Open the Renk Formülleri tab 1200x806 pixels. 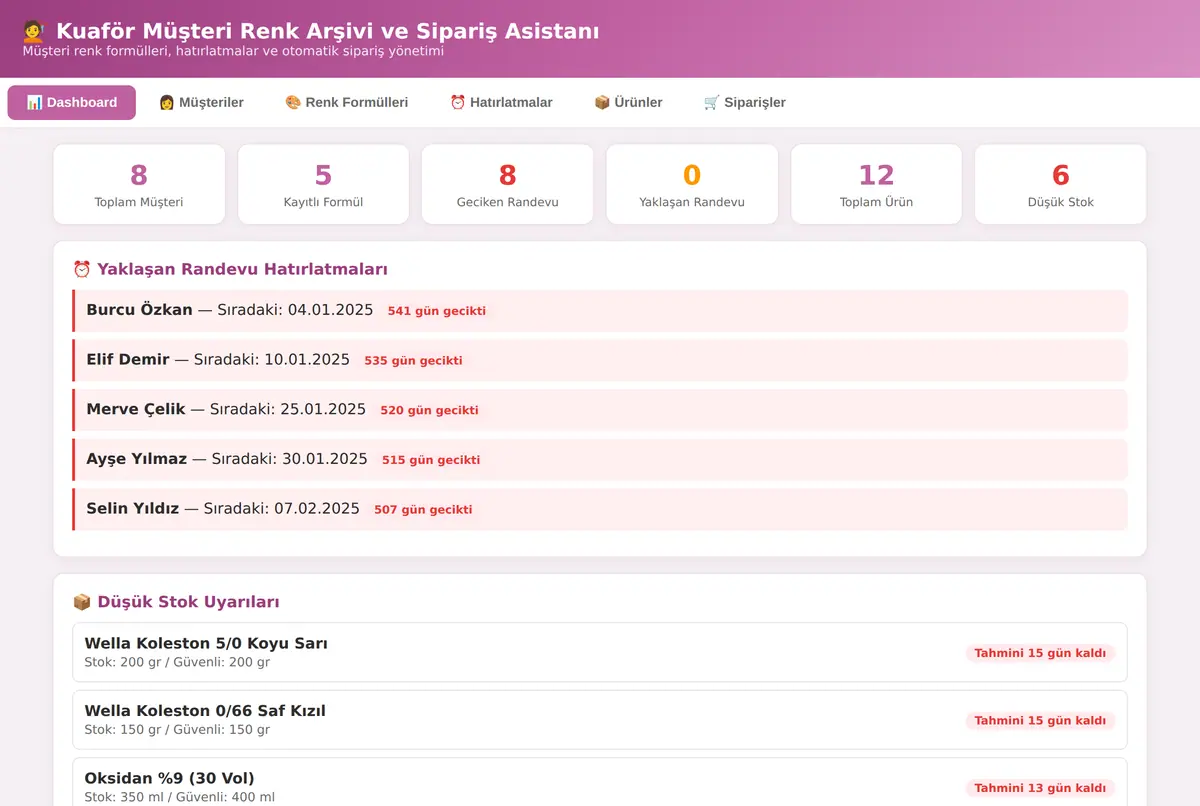(x=347, y=102)
